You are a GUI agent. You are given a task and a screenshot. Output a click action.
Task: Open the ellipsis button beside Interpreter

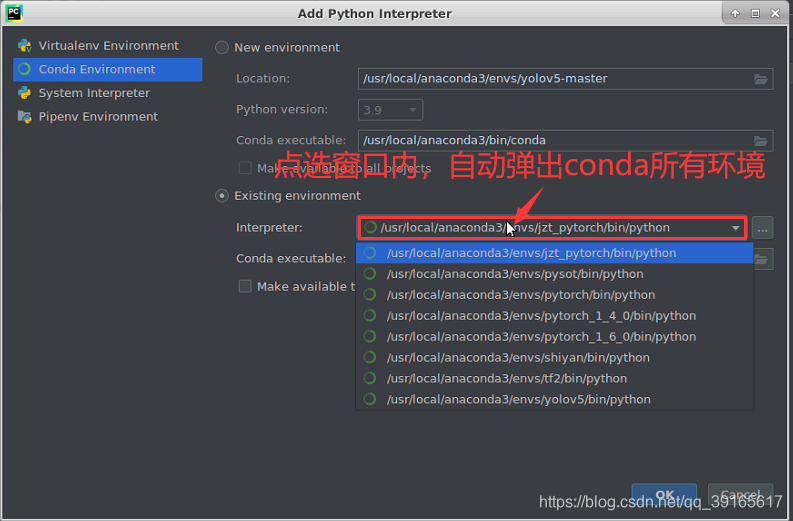(x=762, y=228)
